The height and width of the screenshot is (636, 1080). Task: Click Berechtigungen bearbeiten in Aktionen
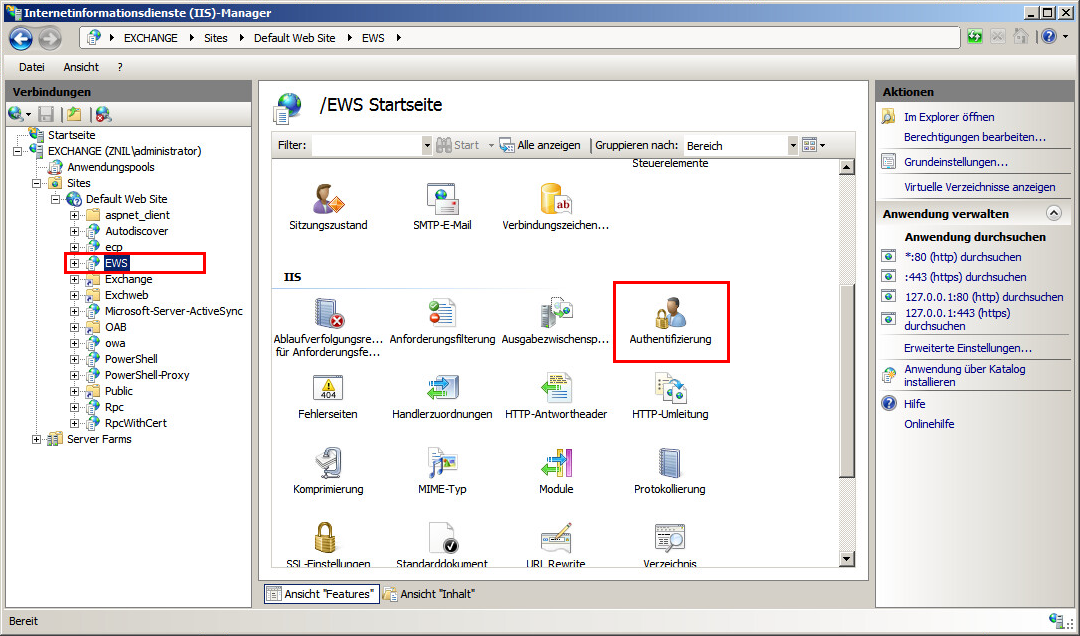pos(974,137)
